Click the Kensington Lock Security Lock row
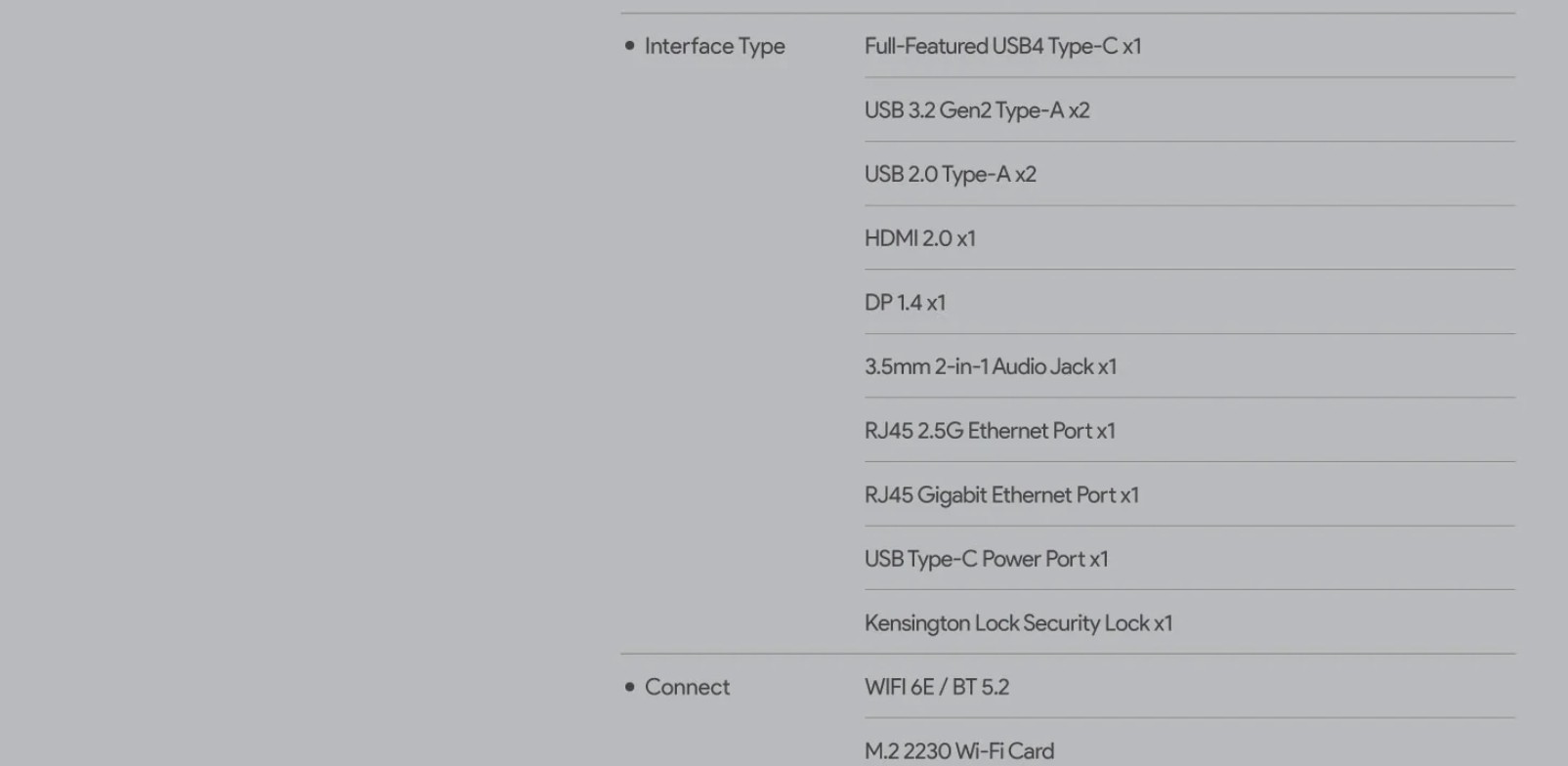Screen dimensions: 1568x766 click(1018, 623)
